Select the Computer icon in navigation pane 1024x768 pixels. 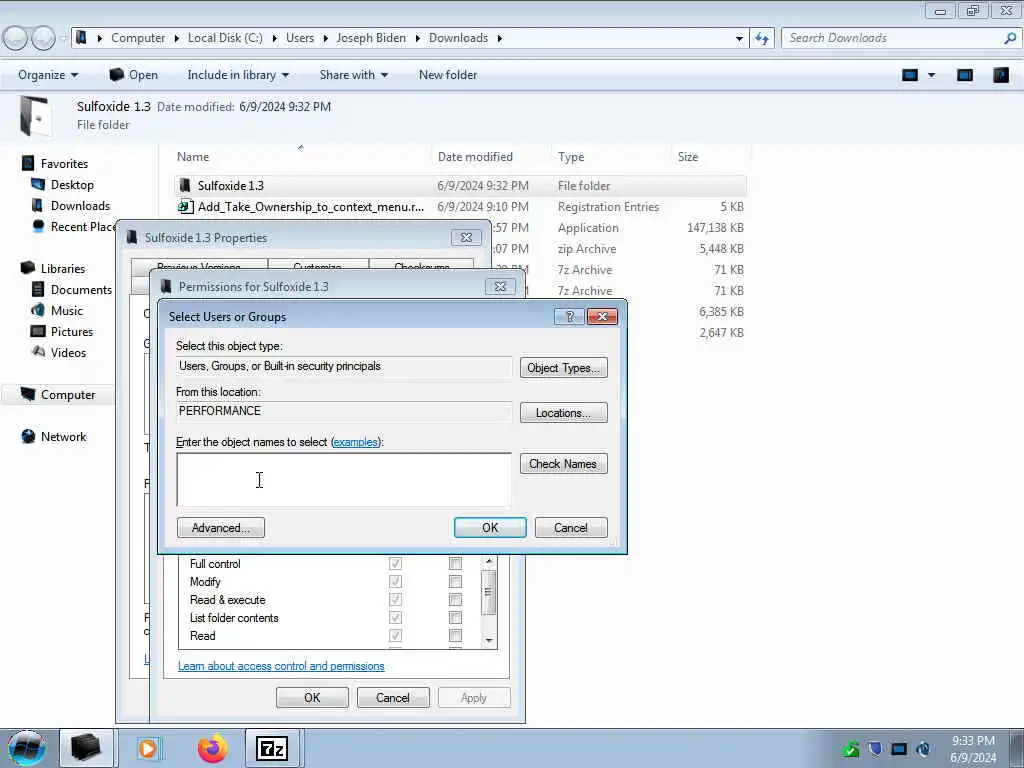(27, 394)
